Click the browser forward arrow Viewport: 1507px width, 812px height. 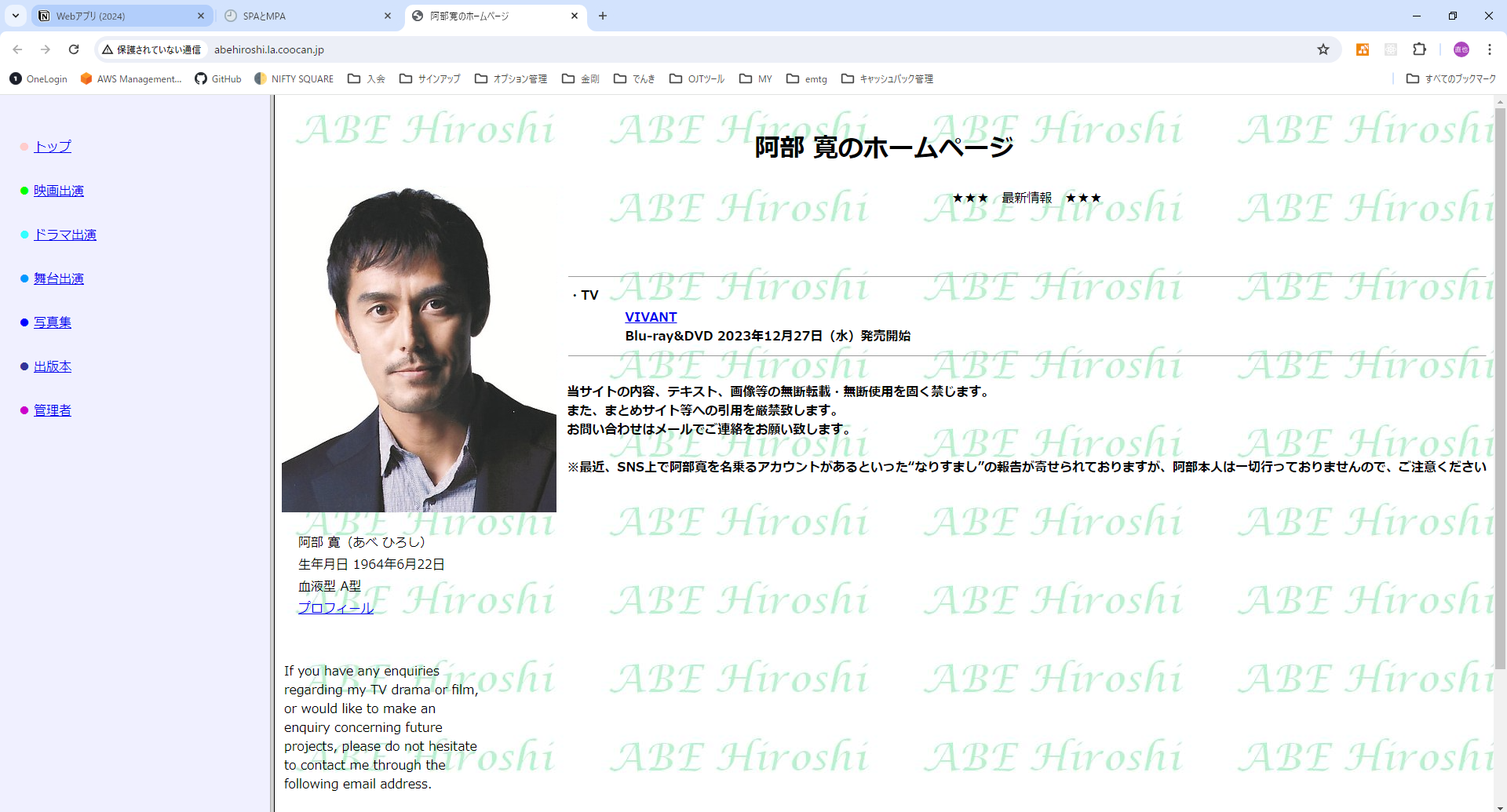(46, 49)
